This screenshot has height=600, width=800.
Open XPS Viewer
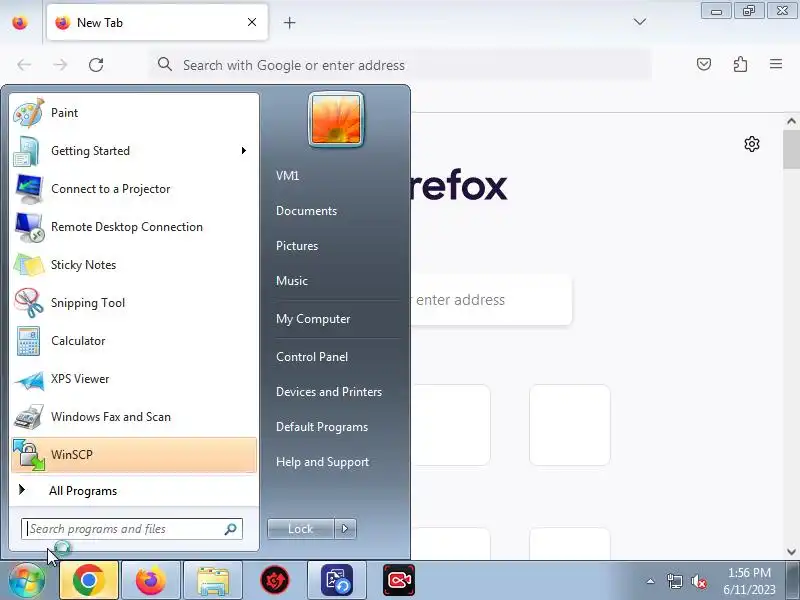tap(134, 379)
